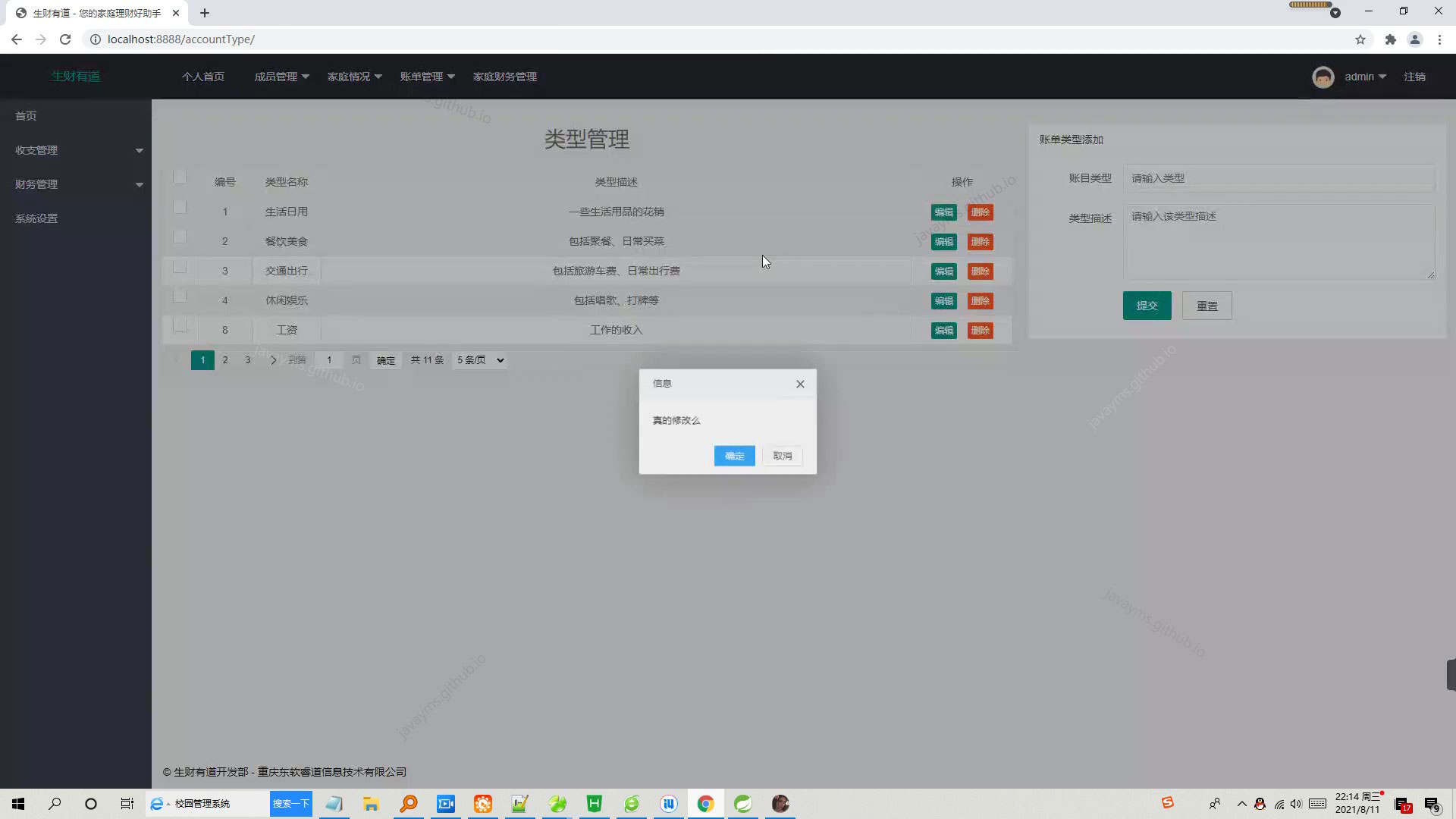Click the blue 确定 confirm button in dialog

(734, 456)
